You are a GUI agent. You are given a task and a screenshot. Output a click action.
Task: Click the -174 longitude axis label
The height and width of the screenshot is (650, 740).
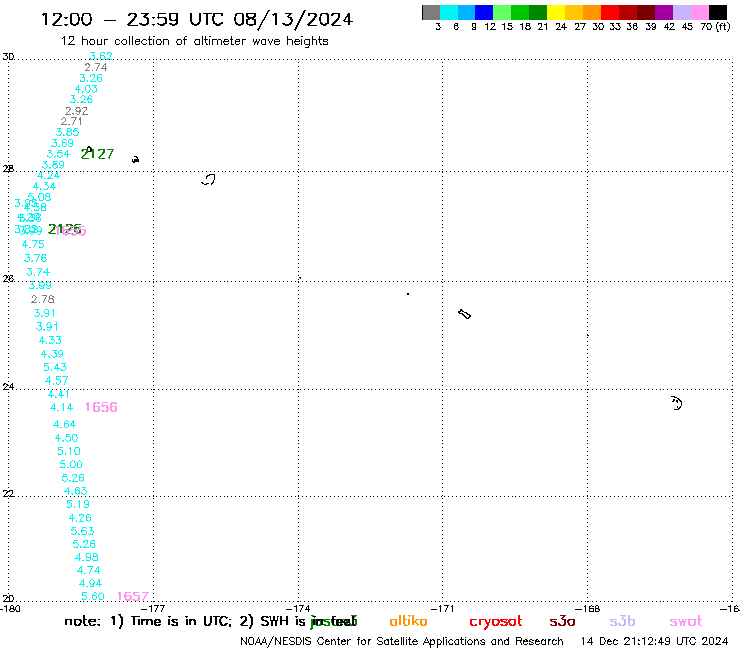(x=298, y=608)
